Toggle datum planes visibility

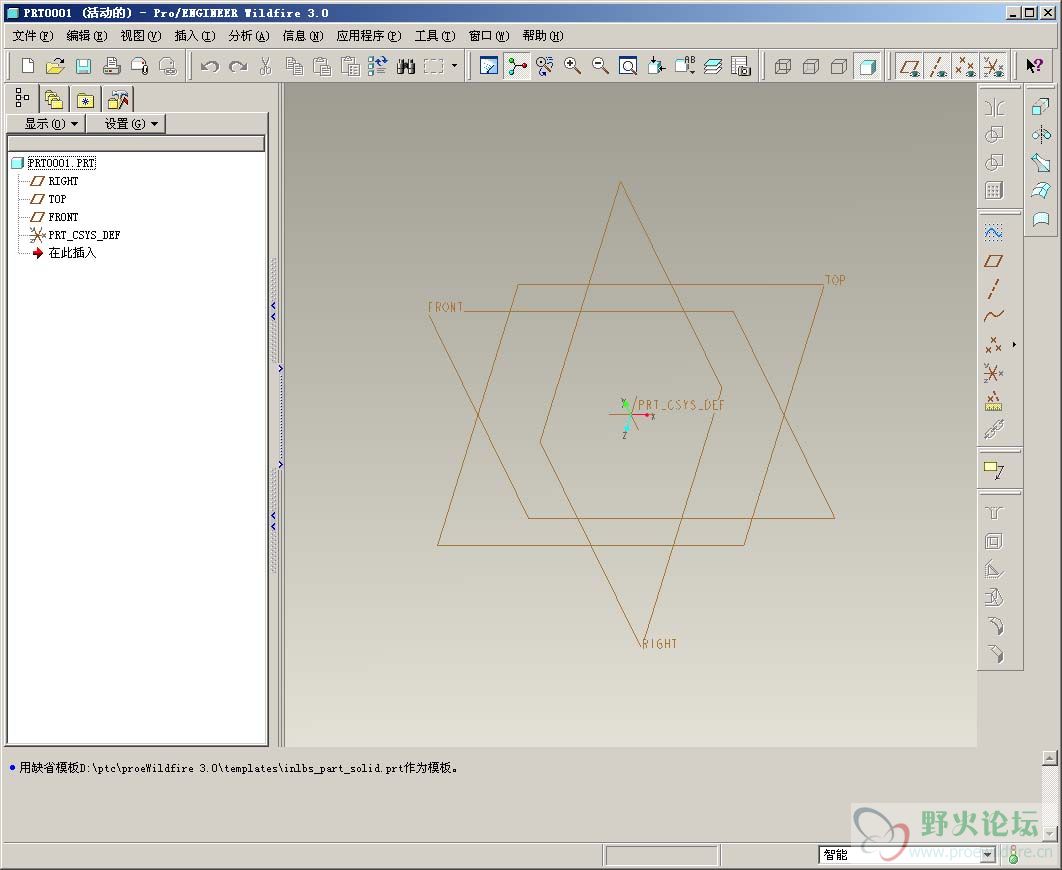[910, 66]
